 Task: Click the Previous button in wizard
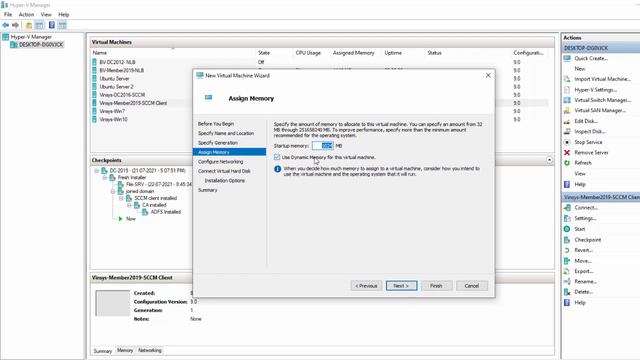(x=366, y=286)
